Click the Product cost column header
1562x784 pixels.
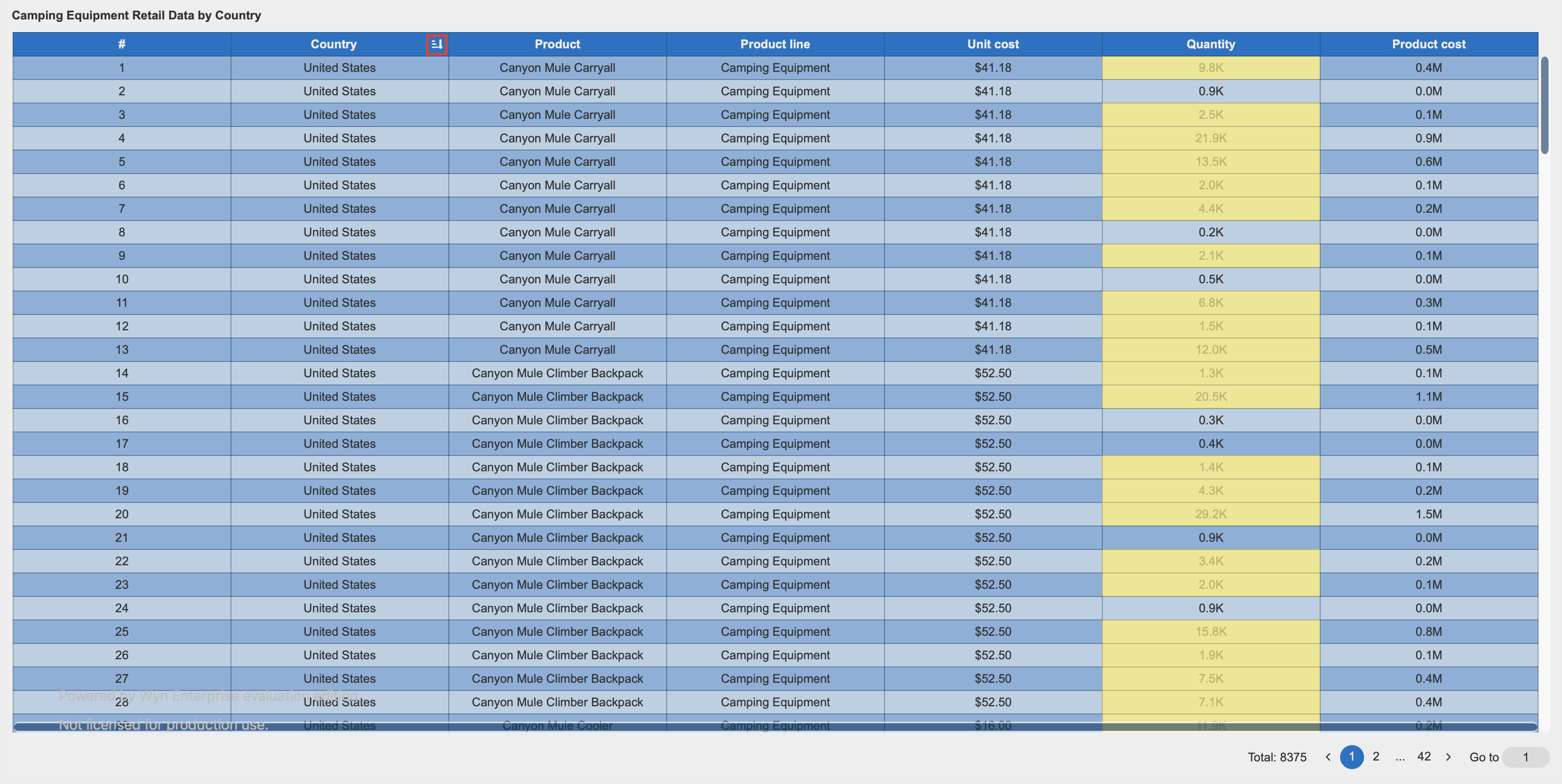coord(1428,44)
